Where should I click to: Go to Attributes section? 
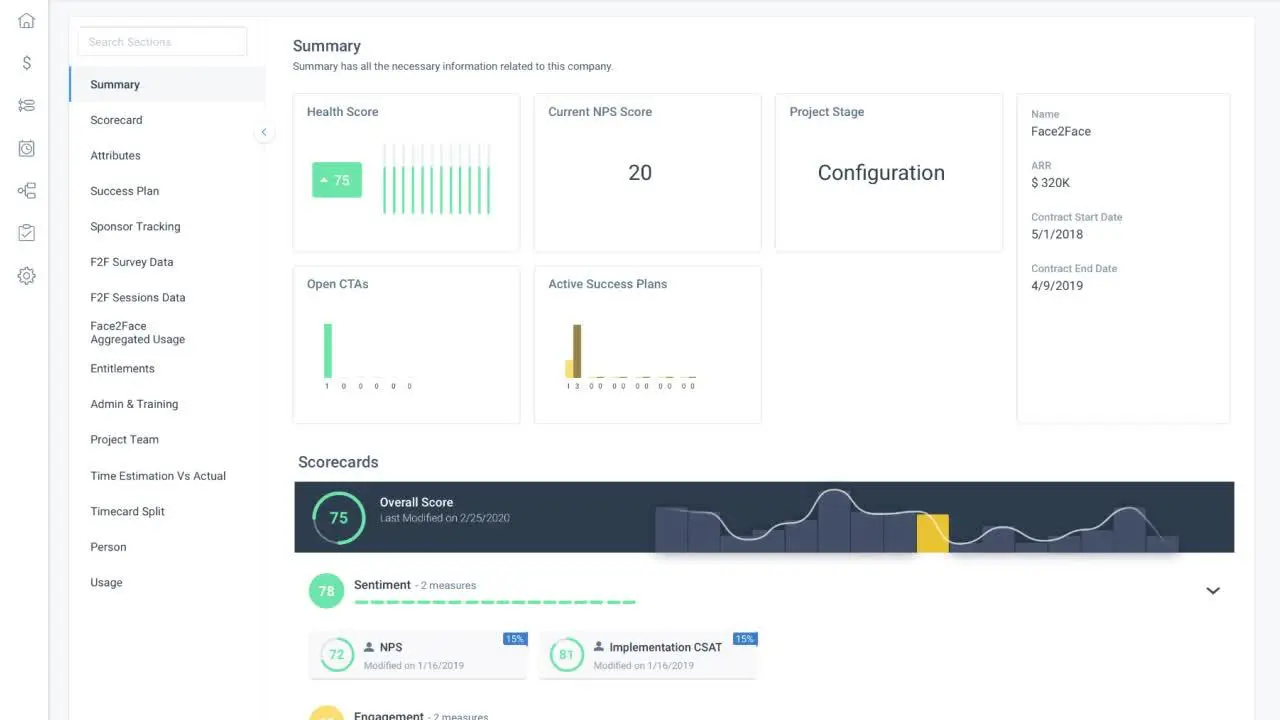pos(115,155)
